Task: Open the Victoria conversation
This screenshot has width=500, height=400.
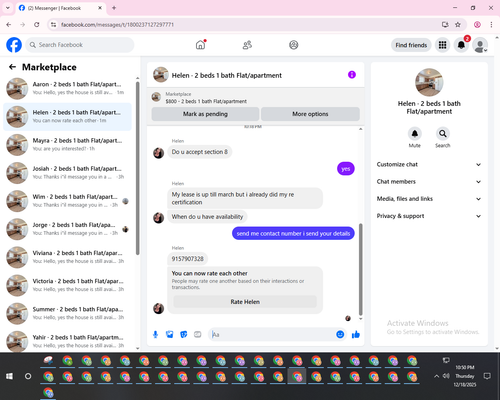Action: (67, 285)
